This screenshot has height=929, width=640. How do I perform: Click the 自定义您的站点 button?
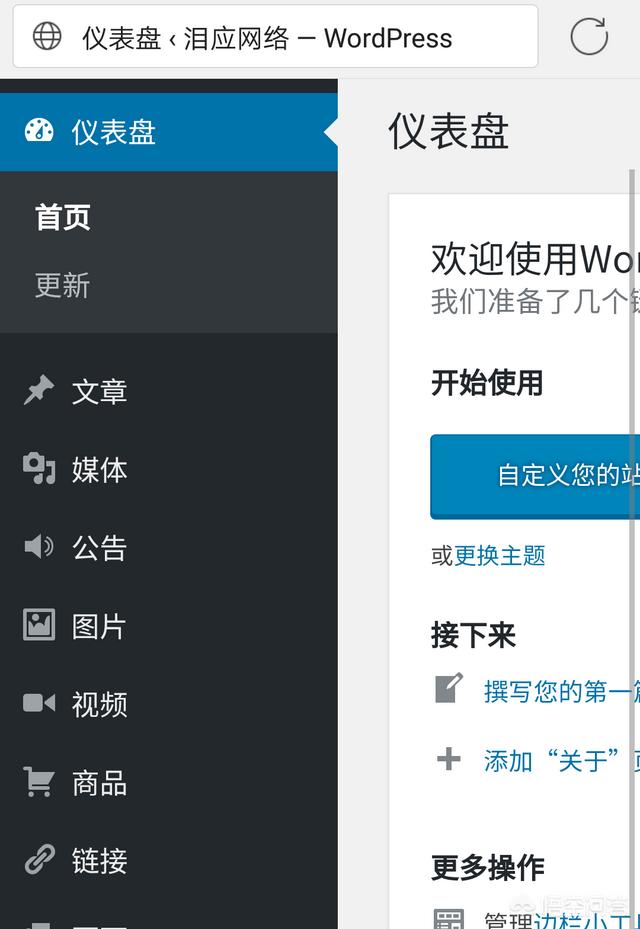pyautogui.click(x=535, y=476)
